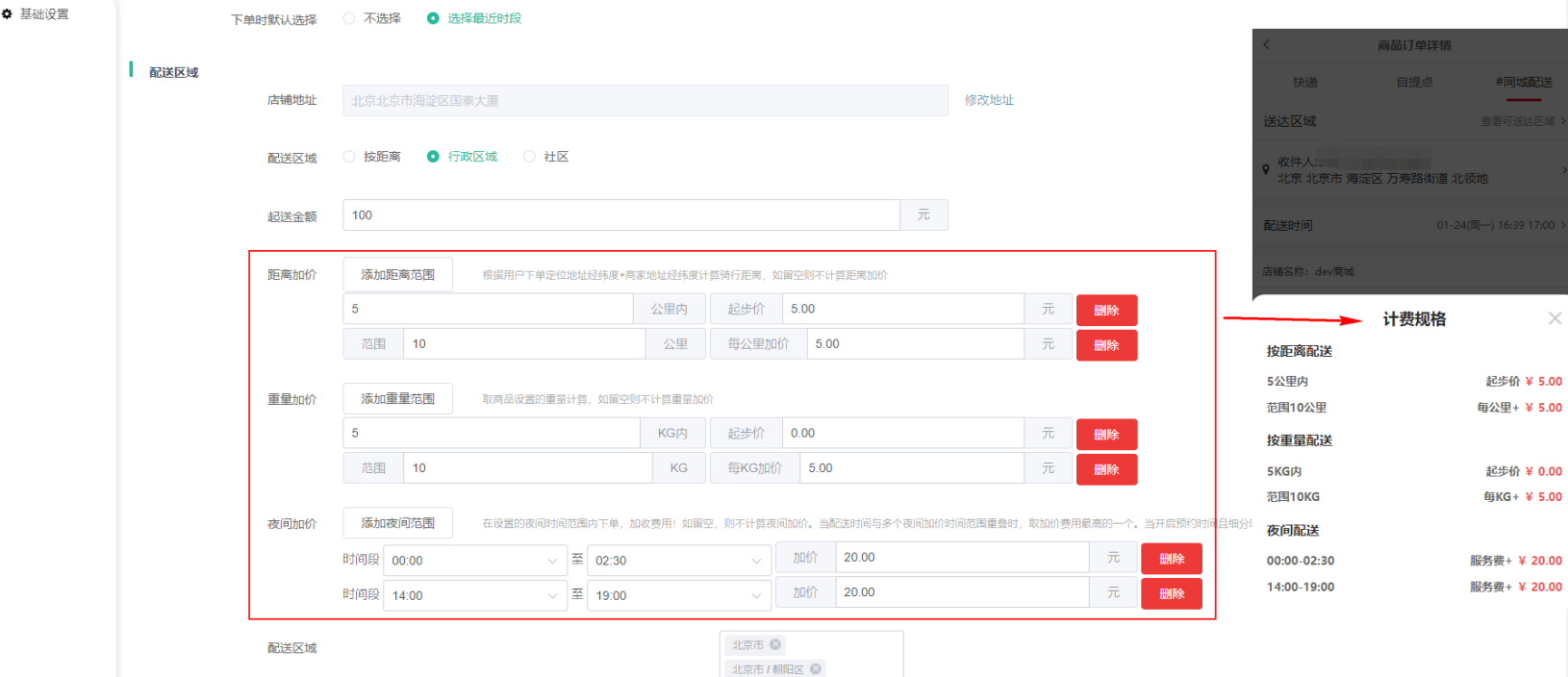The height and width of the screenshot is (677, 1568).
Task: Click the back arrow in 商品订单详情 header
Action: coord(1267,44)
